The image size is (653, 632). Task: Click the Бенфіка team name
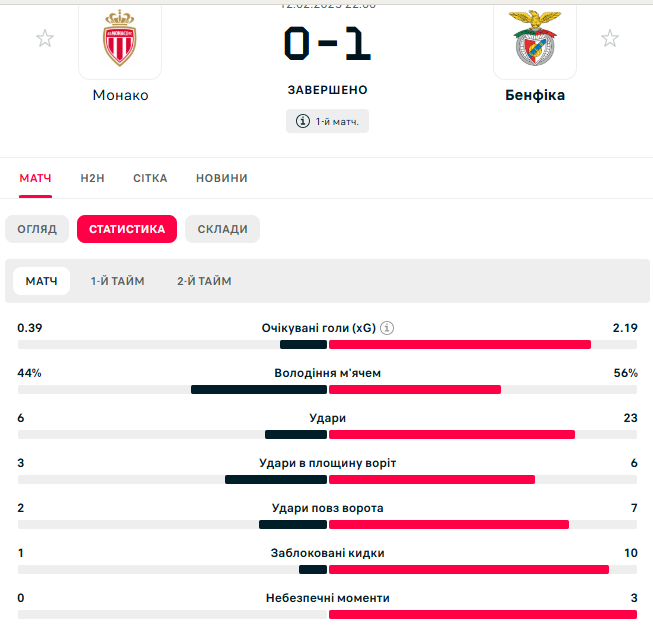click(535, 95)
